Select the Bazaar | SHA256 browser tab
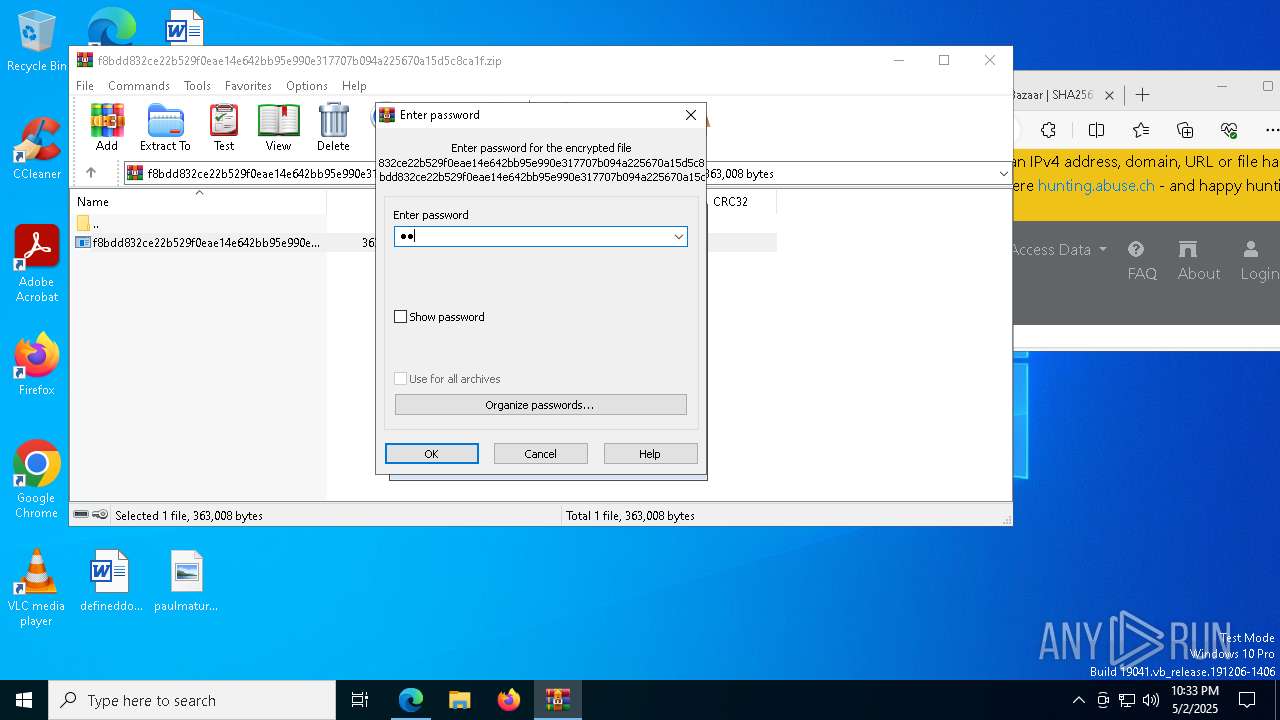1280x720 pixels. (1062, 95)
